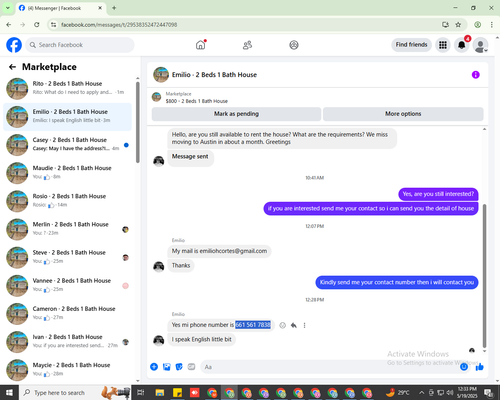
Task: Click the Emilio chat header name
Action: click(x=214, y=75)
